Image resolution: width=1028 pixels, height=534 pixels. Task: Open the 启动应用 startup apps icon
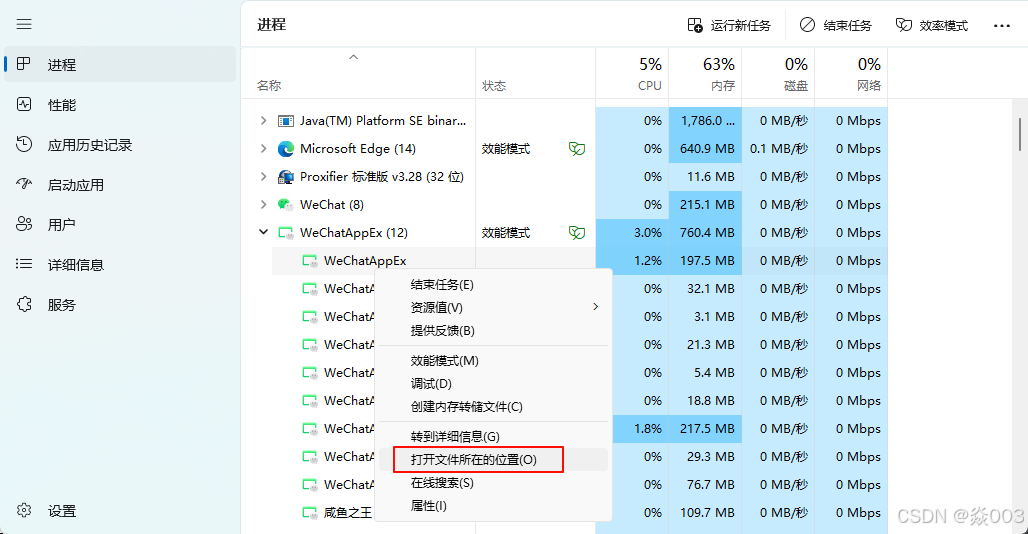click(24, 184)
